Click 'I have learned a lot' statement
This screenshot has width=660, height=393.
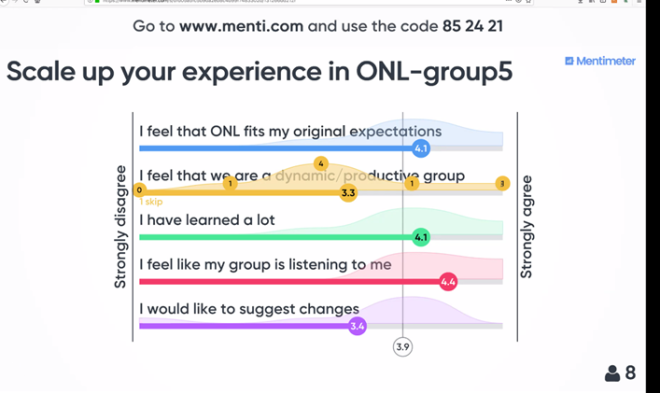pyautogui.click(x=207, y=220)
